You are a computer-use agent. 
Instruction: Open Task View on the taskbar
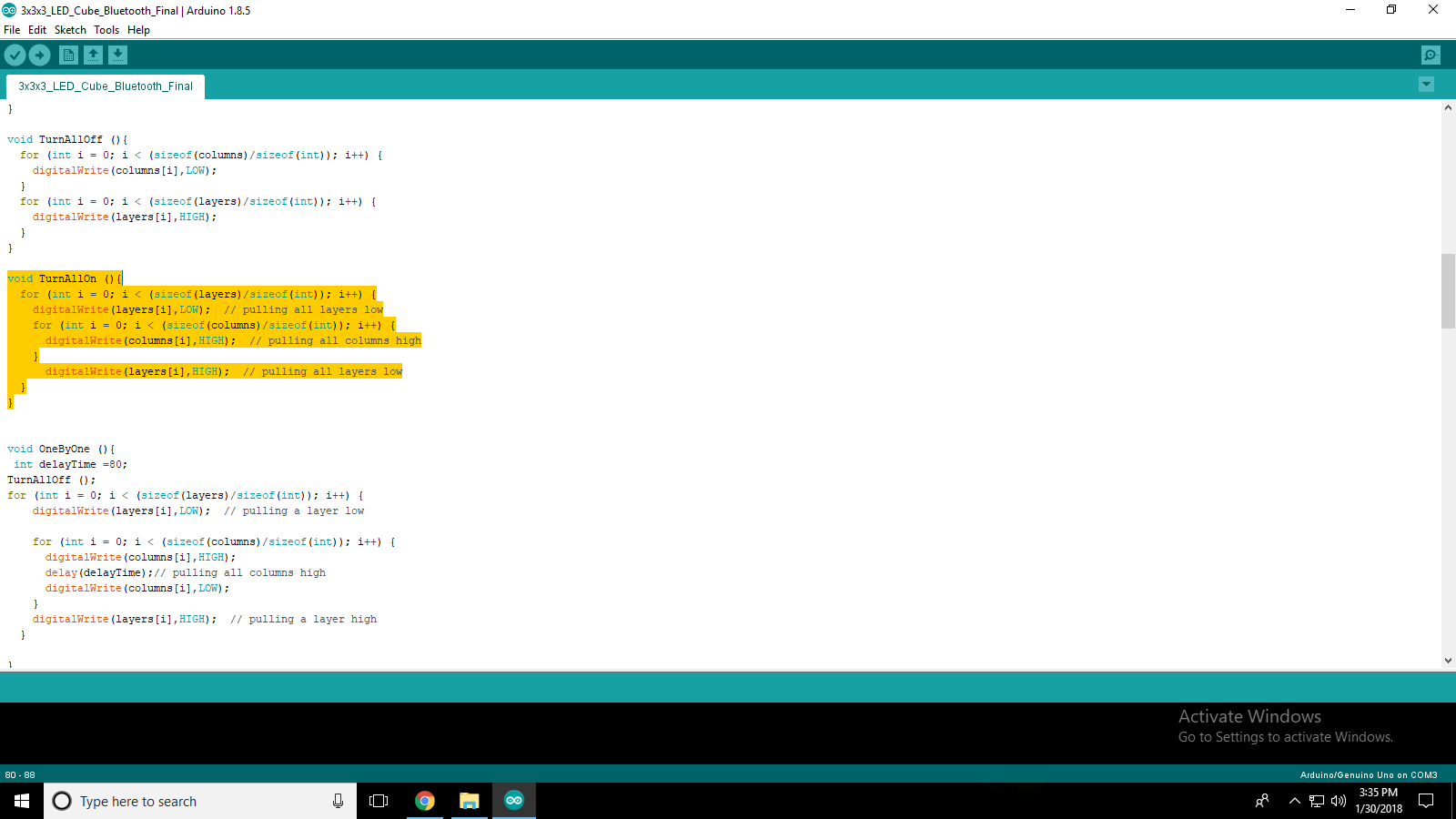click(379, 801)
